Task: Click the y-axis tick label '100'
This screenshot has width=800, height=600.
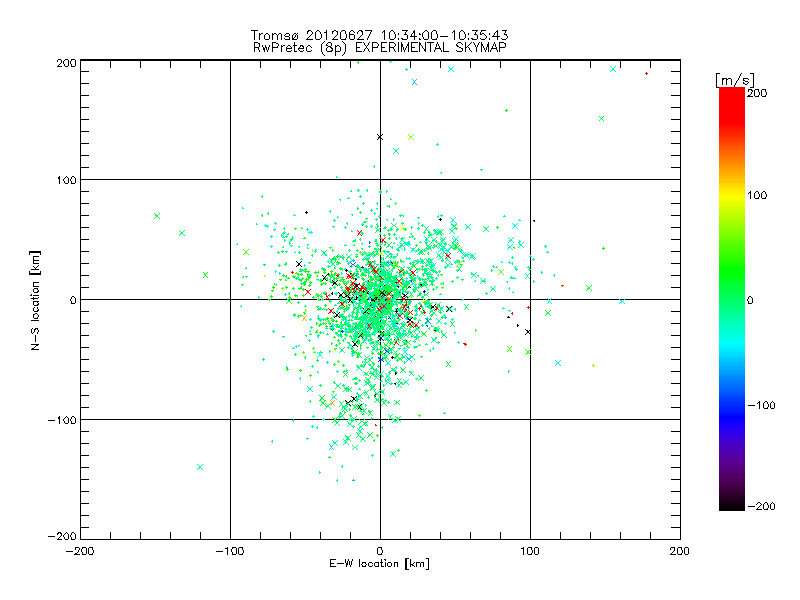Action: pyautogui.click(x=66, y=180)
